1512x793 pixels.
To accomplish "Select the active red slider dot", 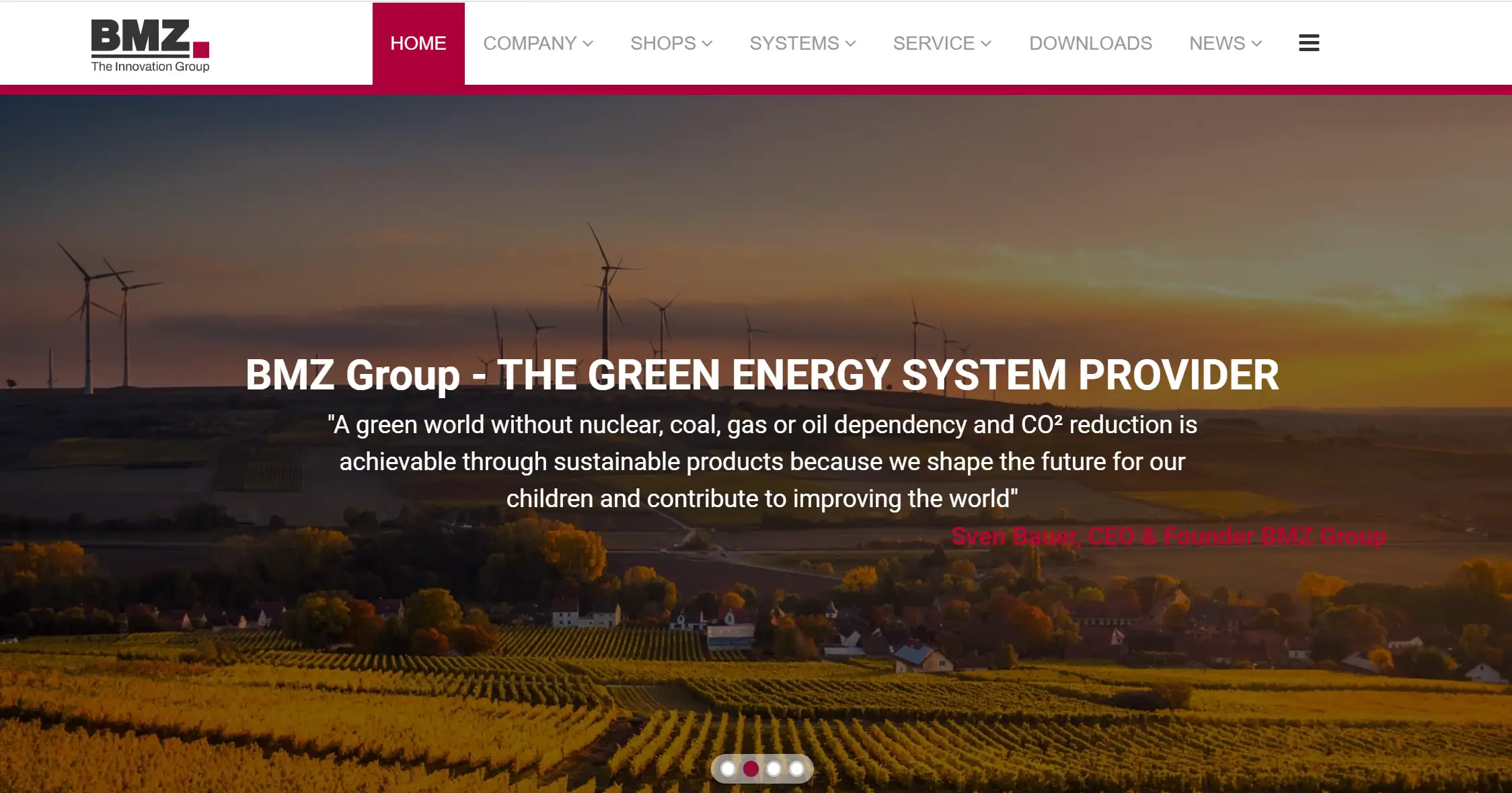I will pyautogui.click(x=751, y=768).
